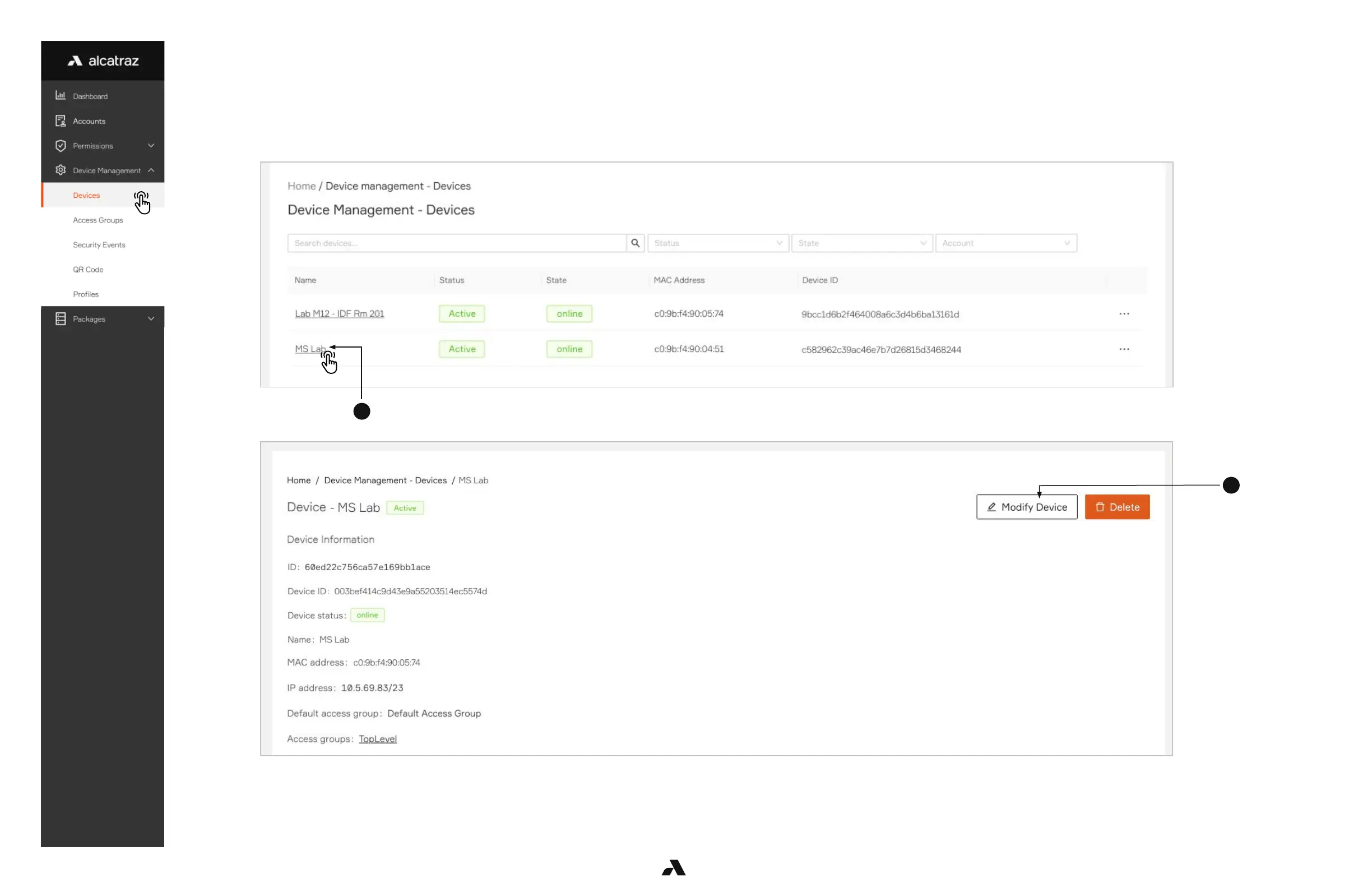Click the Device Management gear icon
The height and width of the screenshot is (888, 1372).
coord(61,170)
